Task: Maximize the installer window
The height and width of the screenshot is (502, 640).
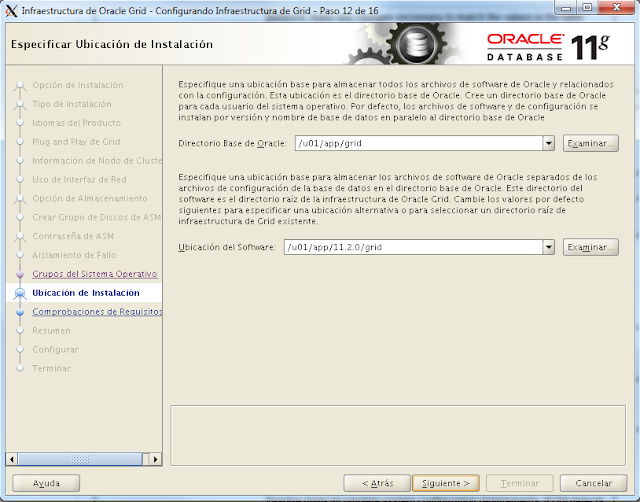Action: coord(587,8)
